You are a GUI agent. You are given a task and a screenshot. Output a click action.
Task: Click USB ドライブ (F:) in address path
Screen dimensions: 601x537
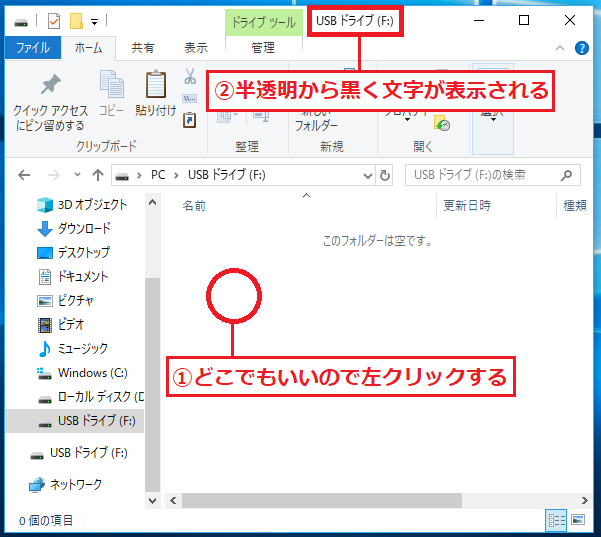click(227, 175)
